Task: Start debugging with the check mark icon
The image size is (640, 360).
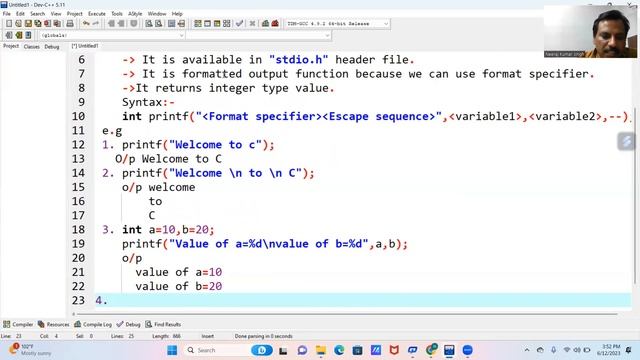Action: 239,24
